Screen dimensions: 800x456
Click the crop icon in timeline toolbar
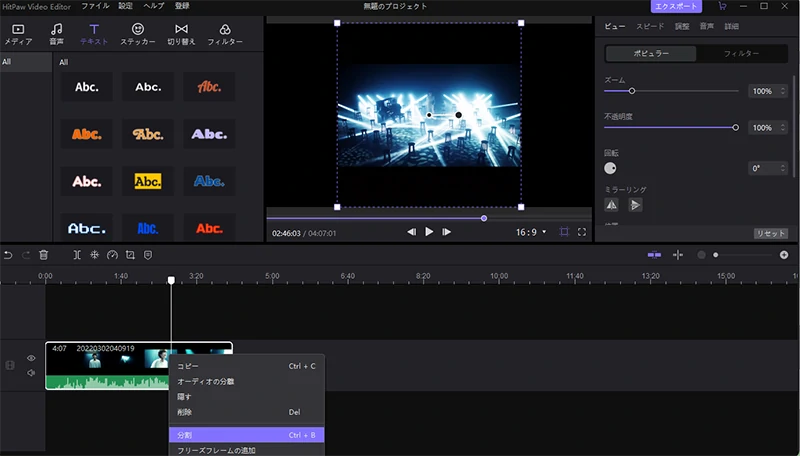[x=130, y=255]
